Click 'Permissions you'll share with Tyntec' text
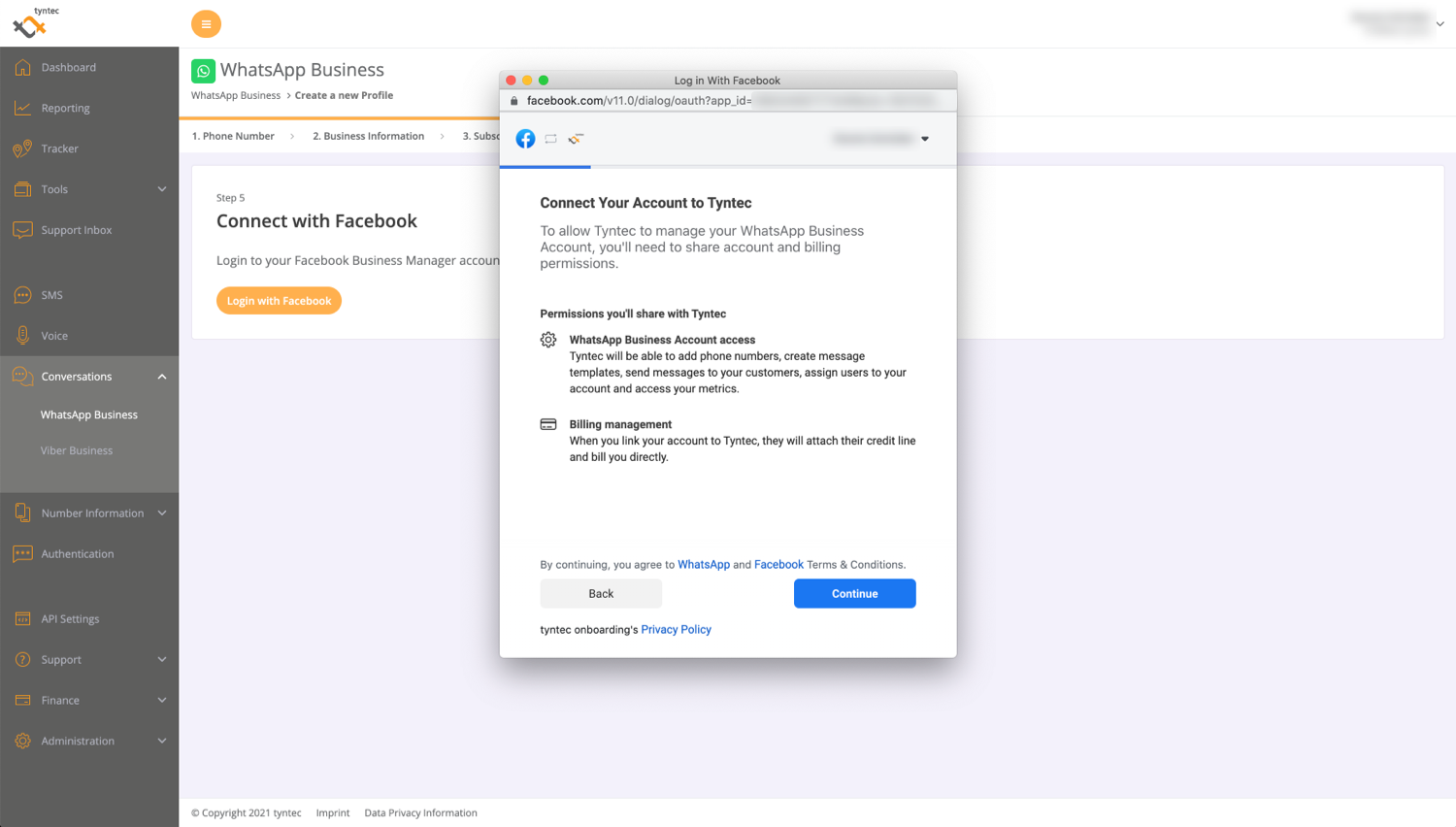The width and height of the screenshot is (1456, 827). click(633, 314)
